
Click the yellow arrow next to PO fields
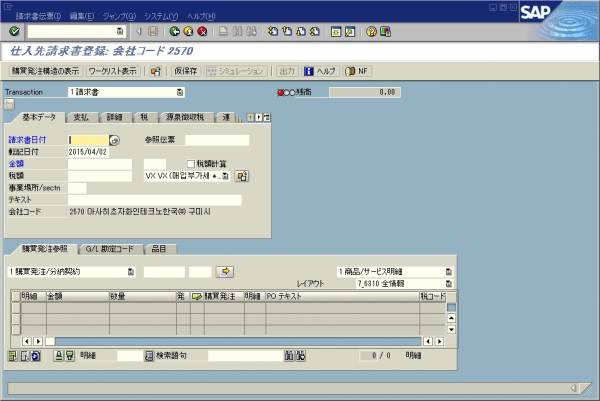pos(226,271)
